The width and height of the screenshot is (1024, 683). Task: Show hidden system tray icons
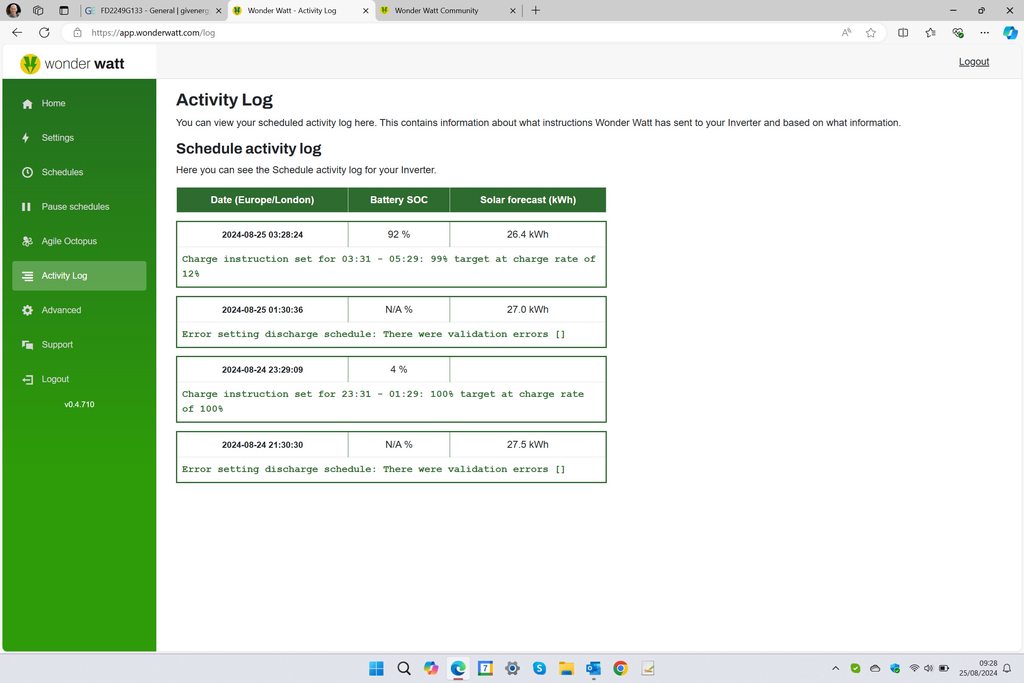[836, 668]
